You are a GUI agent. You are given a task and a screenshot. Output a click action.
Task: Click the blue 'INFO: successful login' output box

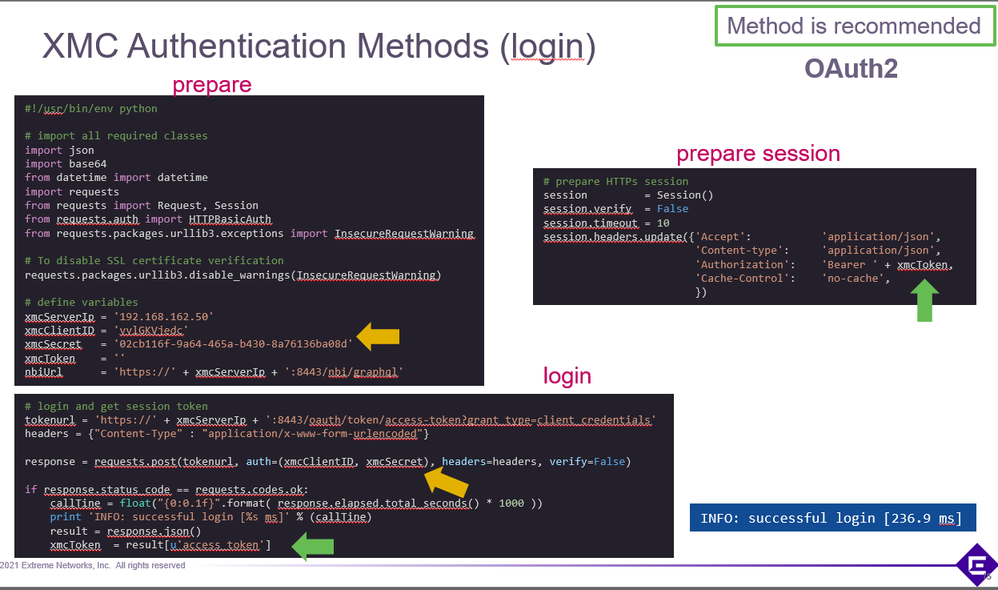(831, 518)
